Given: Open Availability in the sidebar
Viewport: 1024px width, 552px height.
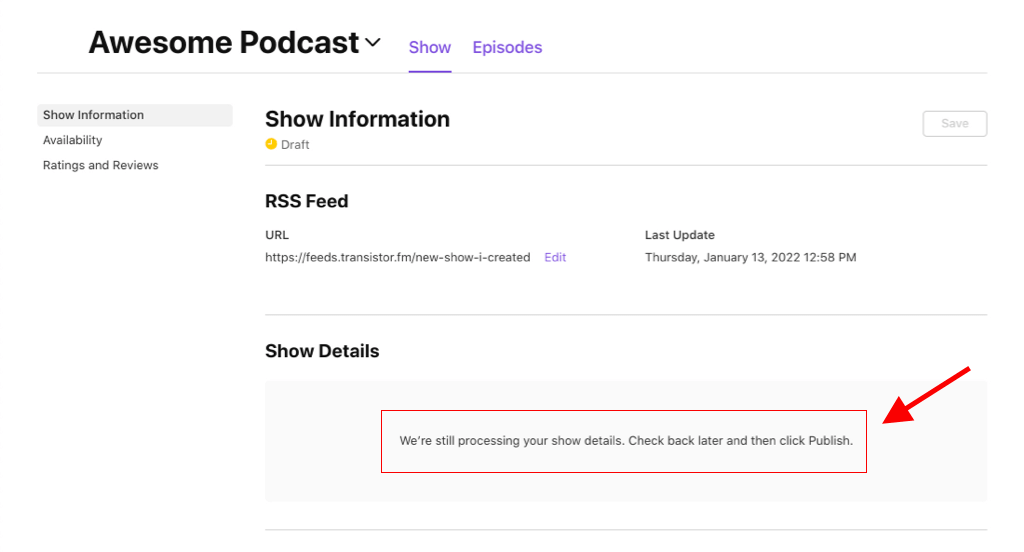Looking at the screenshot, I should point(72,140).
